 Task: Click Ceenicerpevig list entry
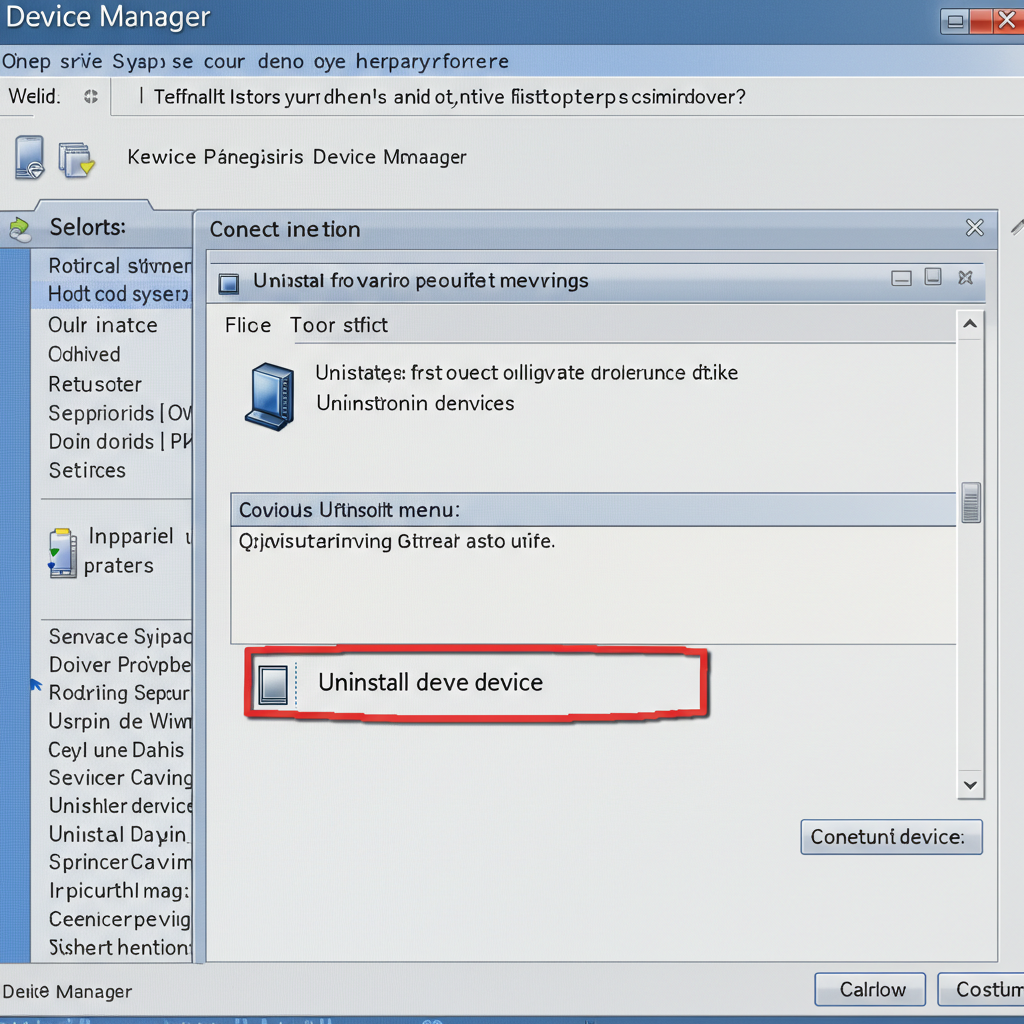pos(120,919)
